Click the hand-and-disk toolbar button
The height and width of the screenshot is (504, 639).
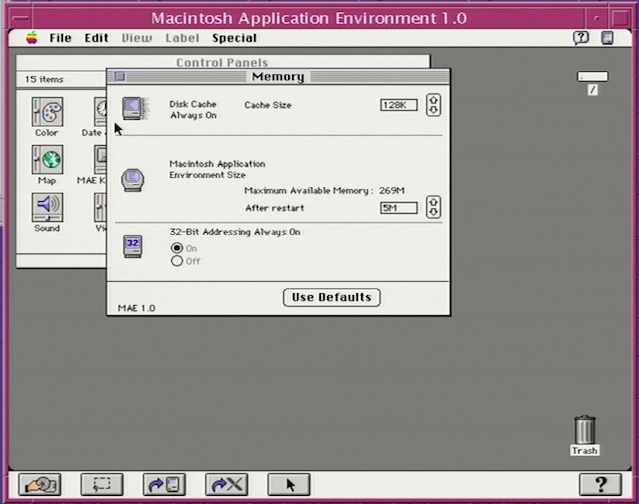pyautogui.click(x=40, y=484)
